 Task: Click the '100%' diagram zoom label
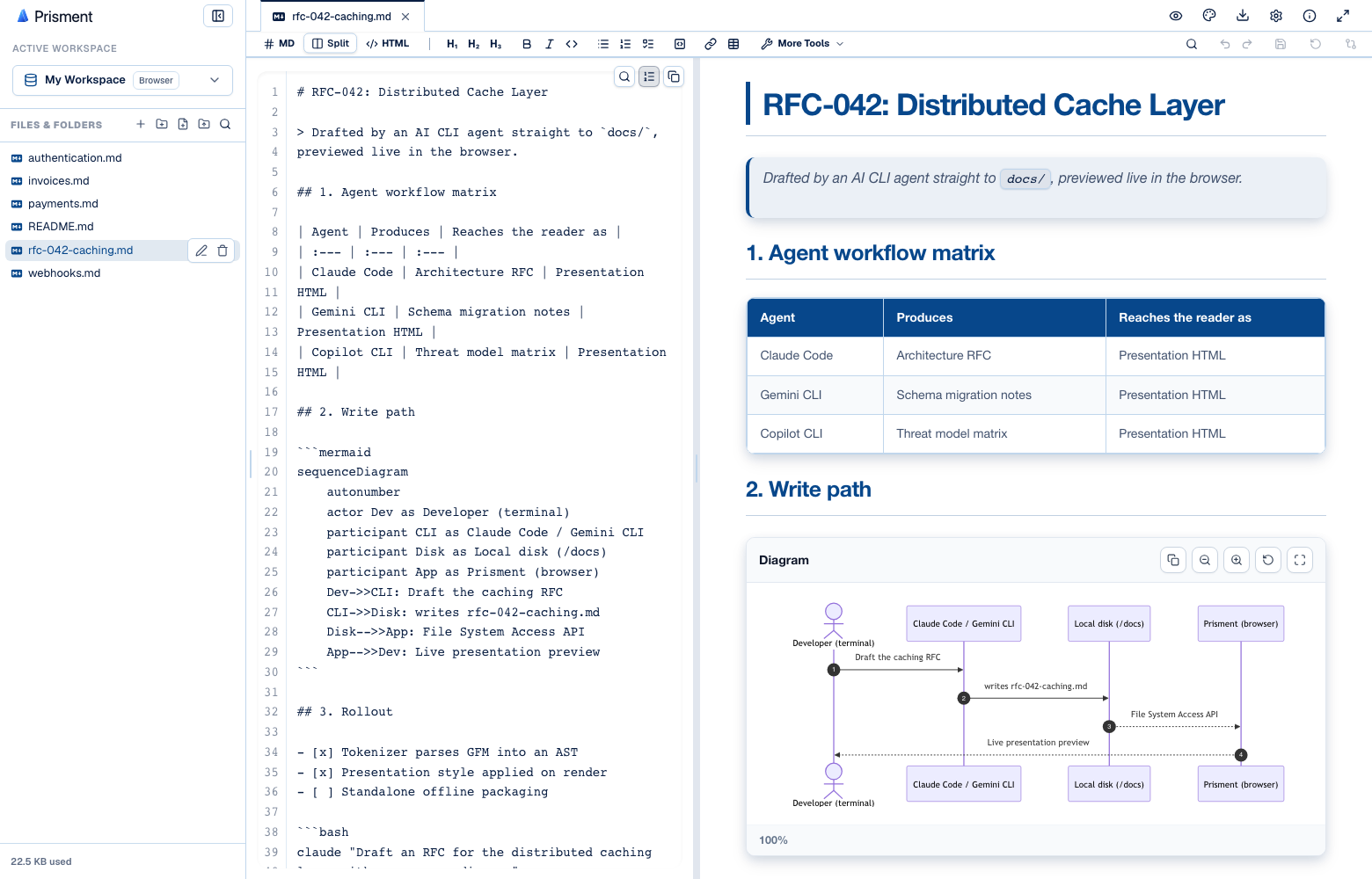pos(773,840)
